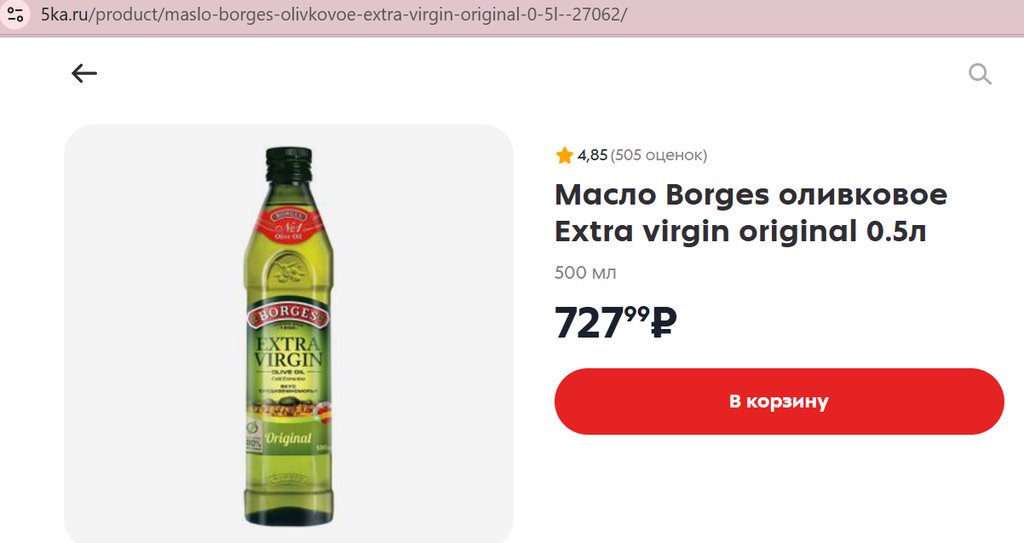Click the orange rating star icon
1024x543 pixels.
click(564, 156)
